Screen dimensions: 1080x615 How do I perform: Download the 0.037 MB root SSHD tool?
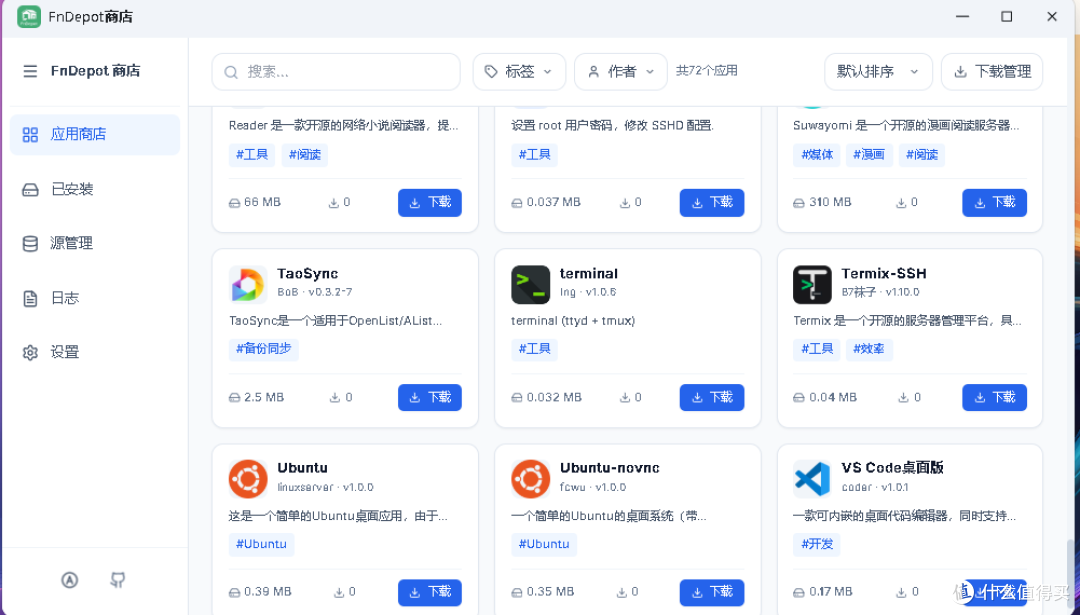pyautogui.click(x=712, y=202)
